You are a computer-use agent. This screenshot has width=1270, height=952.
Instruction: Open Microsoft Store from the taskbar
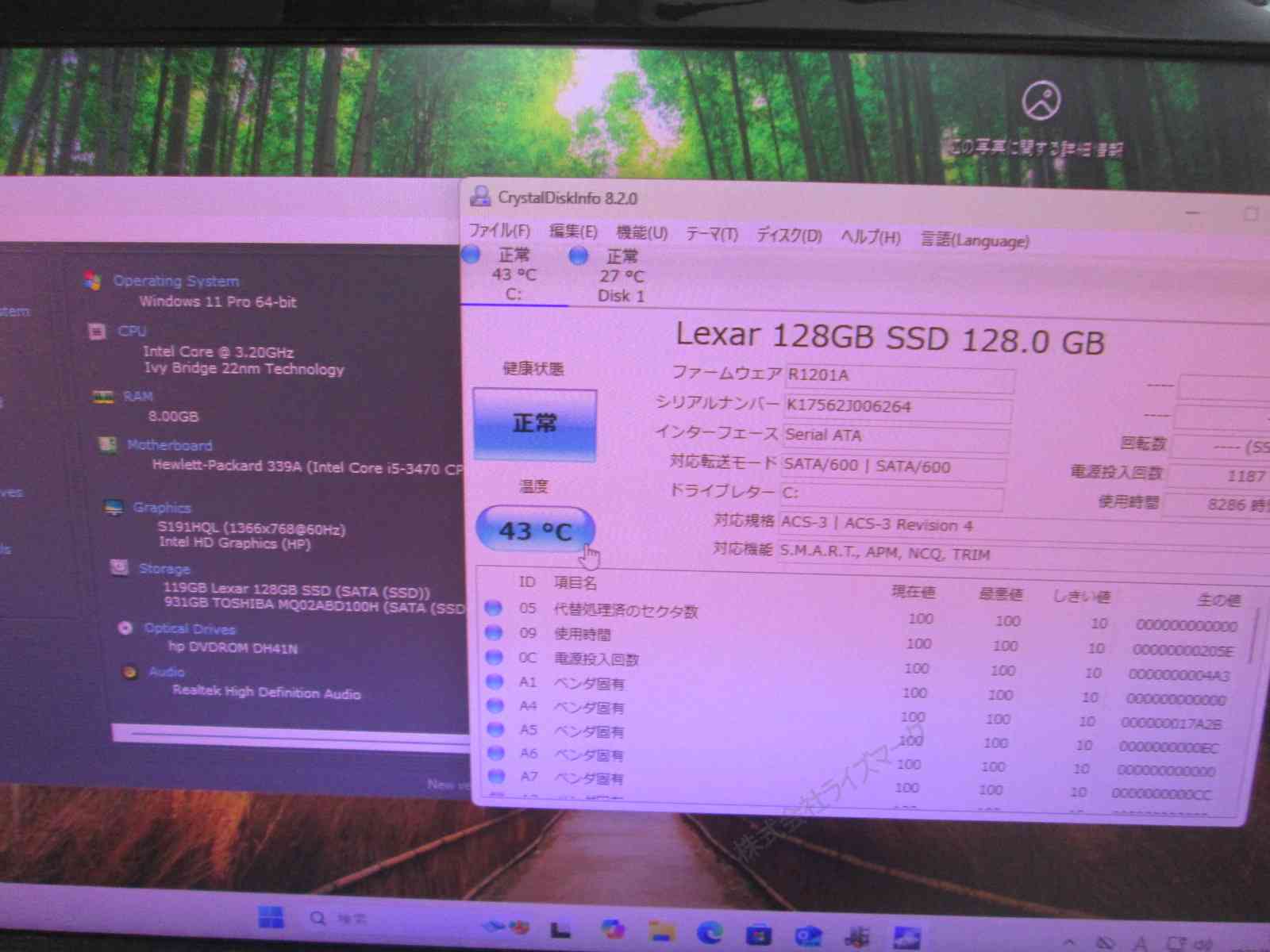758,935
